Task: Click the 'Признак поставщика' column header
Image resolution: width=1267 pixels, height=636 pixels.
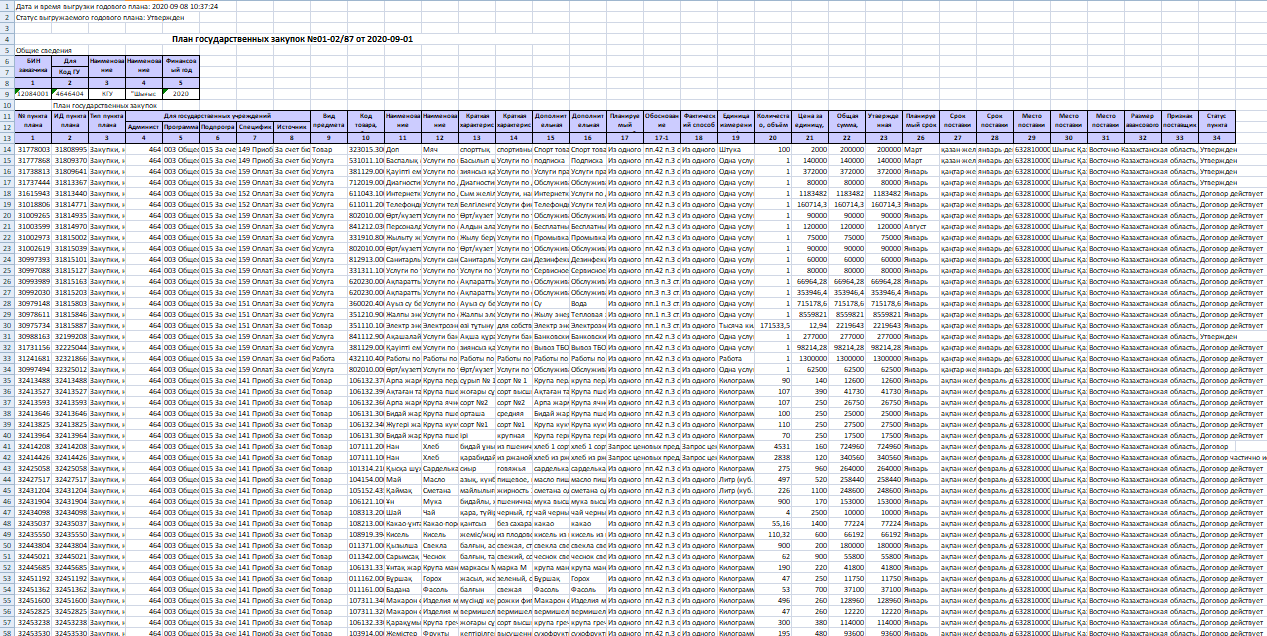Action: 1179,121
